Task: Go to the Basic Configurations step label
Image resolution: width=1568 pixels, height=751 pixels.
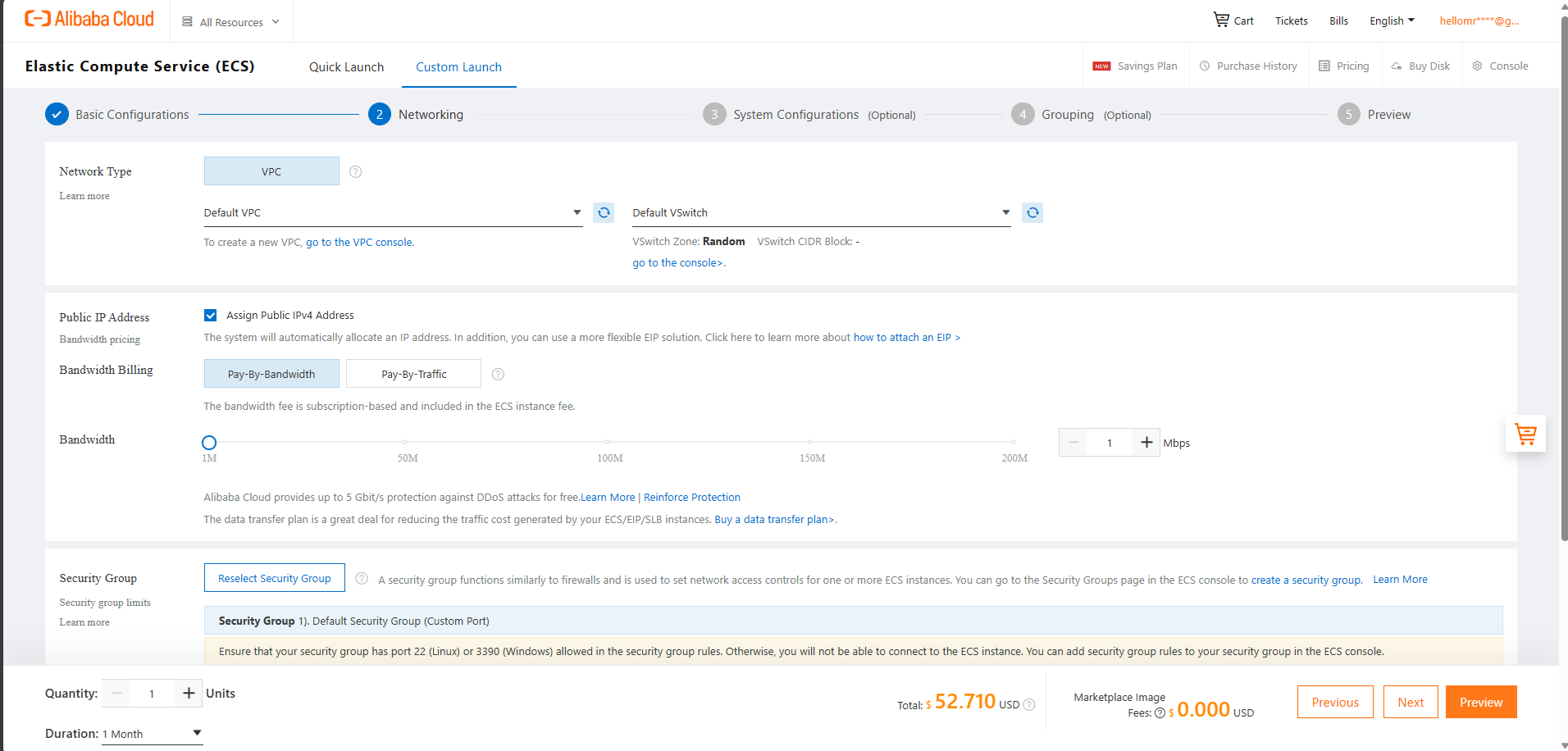Action: 132,115
